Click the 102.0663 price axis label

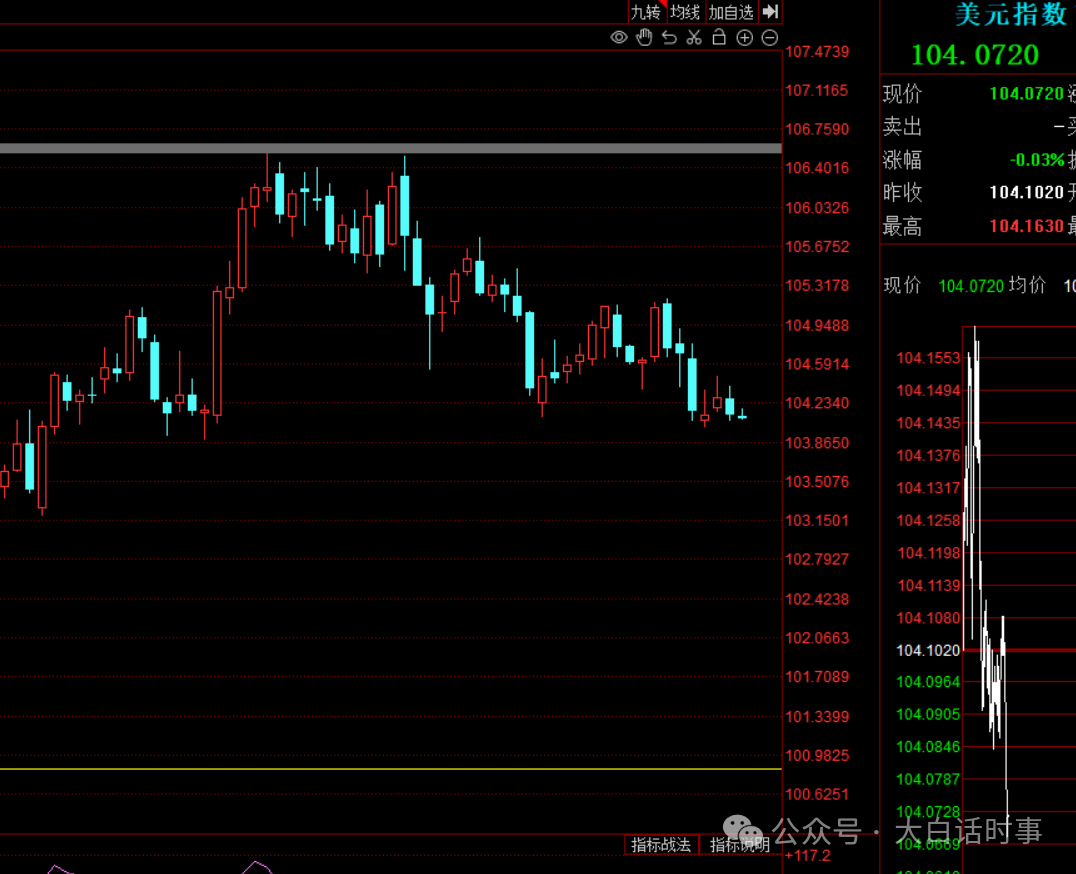817,638
